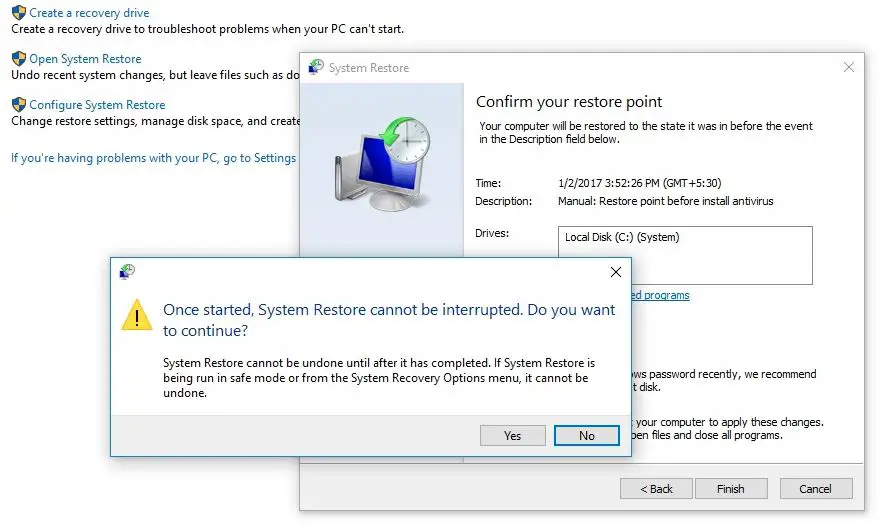Close the System Restore window
The width and height of the screenshot is (888, 528).
point(849,67)
